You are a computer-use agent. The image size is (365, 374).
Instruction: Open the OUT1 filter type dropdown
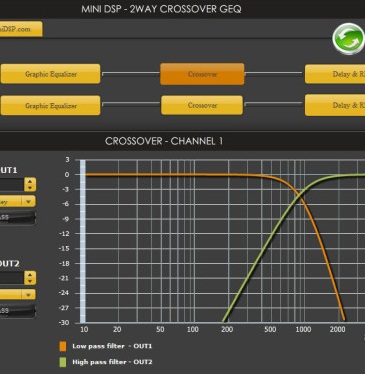tap(29, 202)
